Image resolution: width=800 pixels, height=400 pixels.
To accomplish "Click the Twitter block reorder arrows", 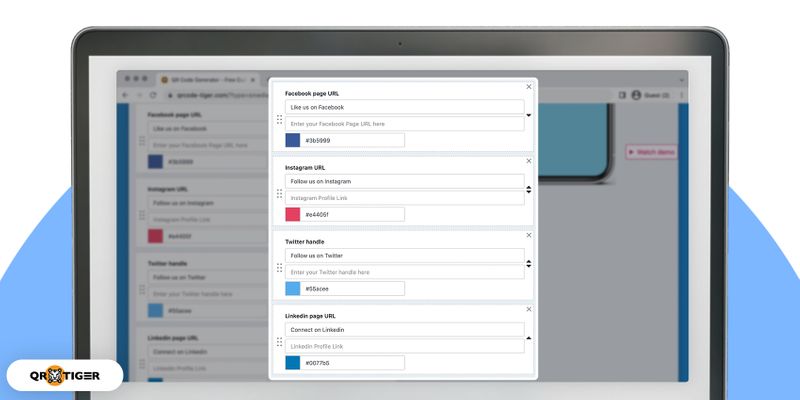I will coord(528,263).
